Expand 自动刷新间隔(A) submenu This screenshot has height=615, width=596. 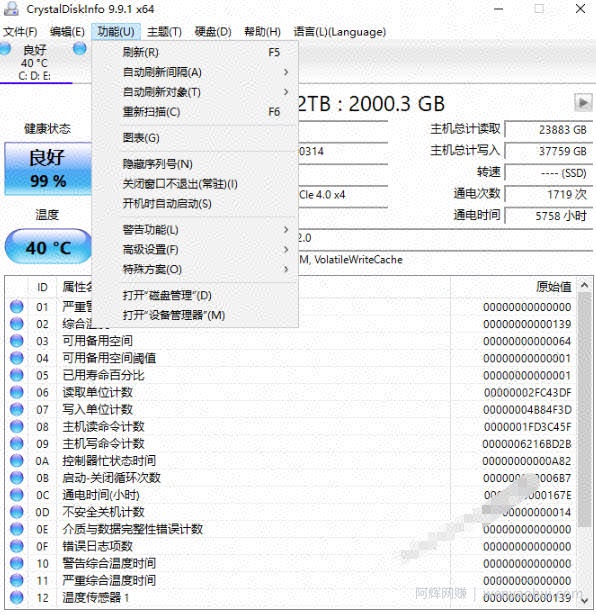195,72
